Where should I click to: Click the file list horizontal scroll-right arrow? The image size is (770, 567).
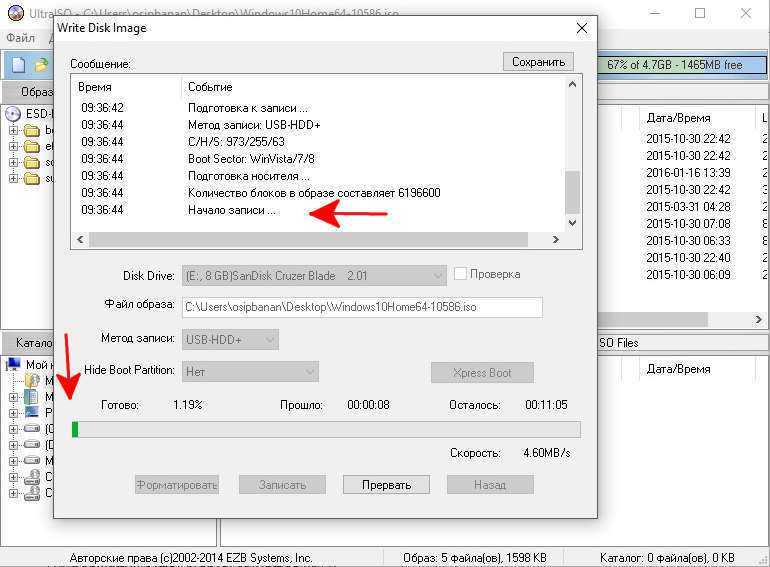tap(758, 319)
